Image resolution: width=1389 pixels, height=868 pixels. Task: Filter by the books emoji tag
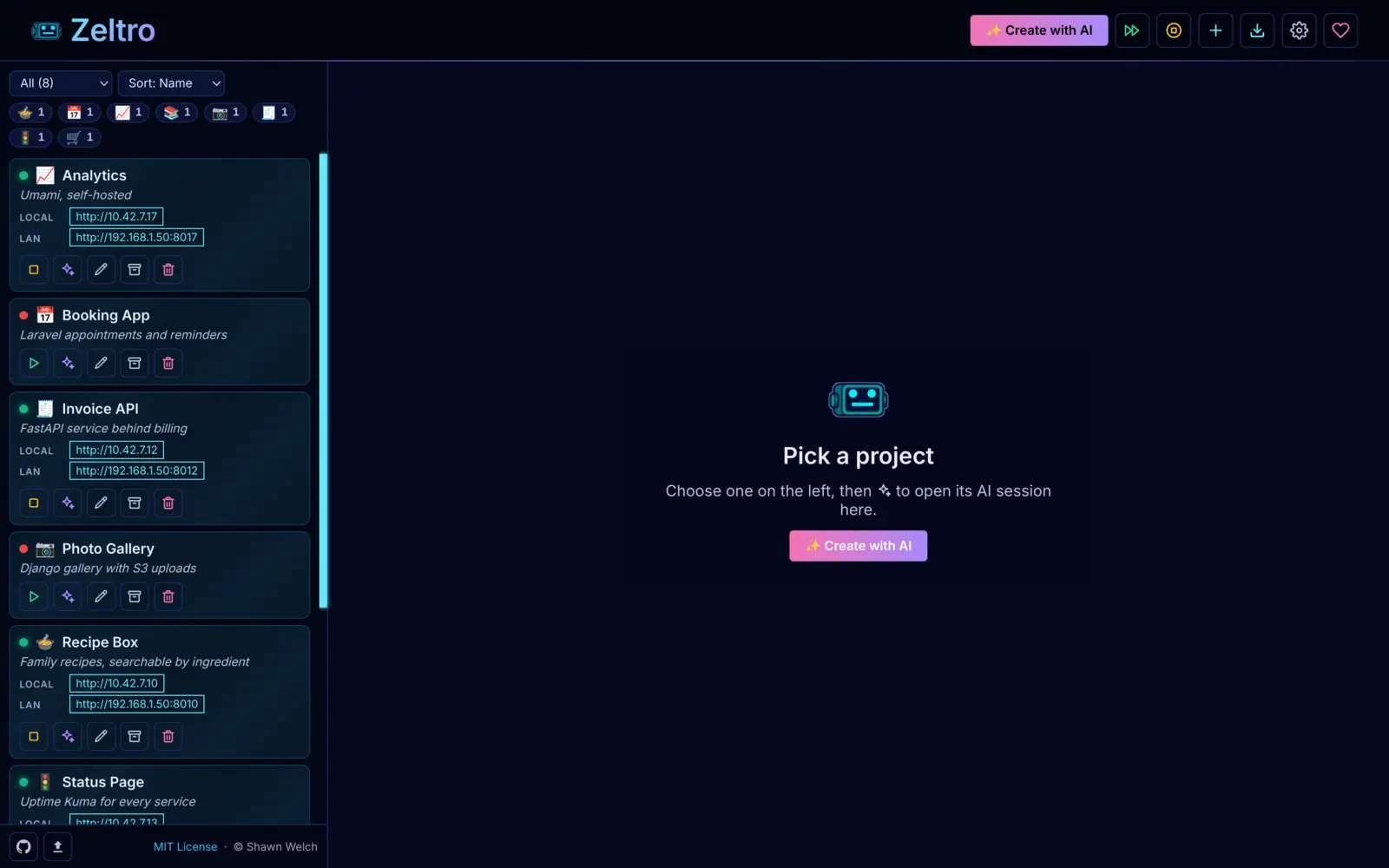coord(177,113)
